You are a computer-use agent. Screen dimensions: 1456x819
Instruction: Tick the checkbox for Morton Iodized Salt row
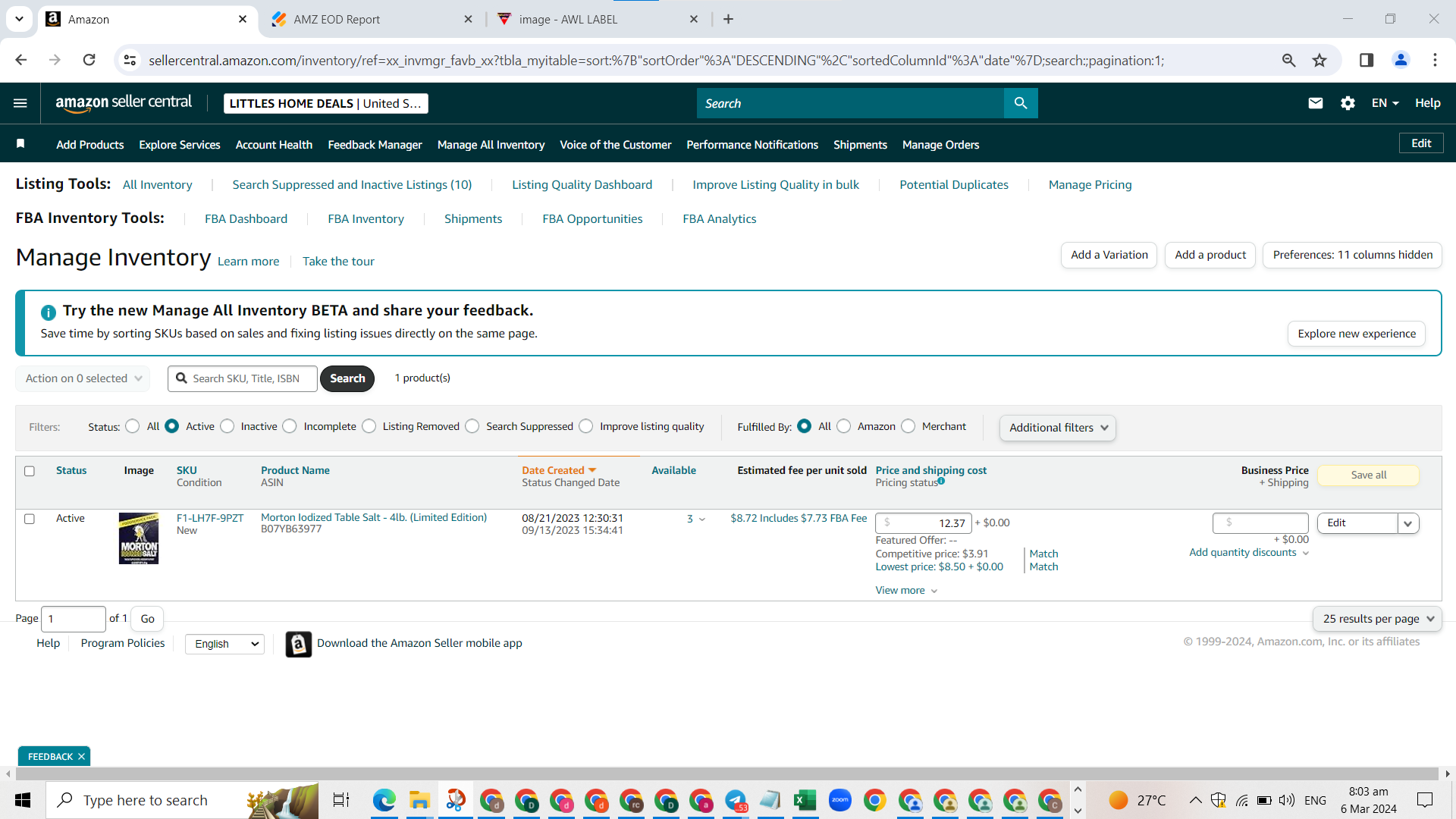point(30,519)
